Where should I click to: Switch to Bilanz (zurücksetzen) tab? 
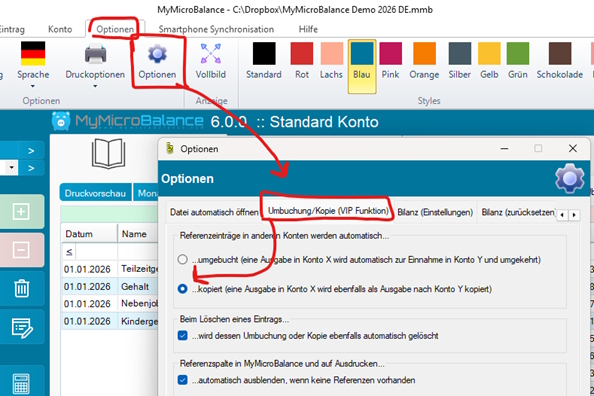click(519, 212)
